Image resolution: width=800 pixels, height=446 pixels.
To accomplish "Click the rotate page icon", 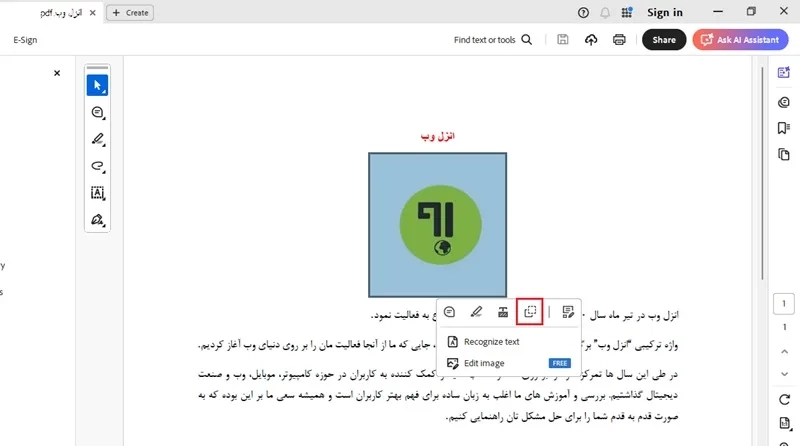I will pos(784,400).
